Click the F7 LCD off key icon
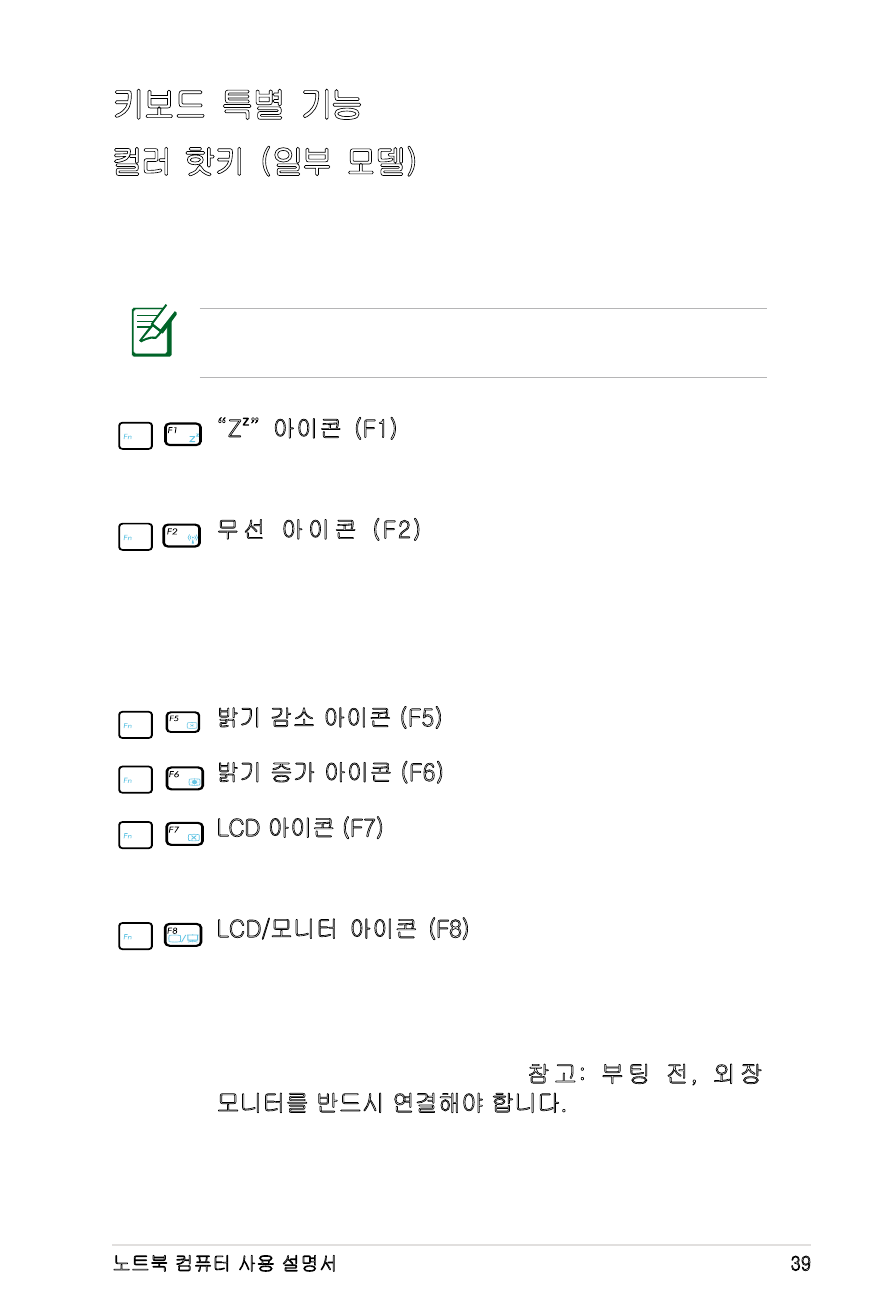 click(181, 835)
